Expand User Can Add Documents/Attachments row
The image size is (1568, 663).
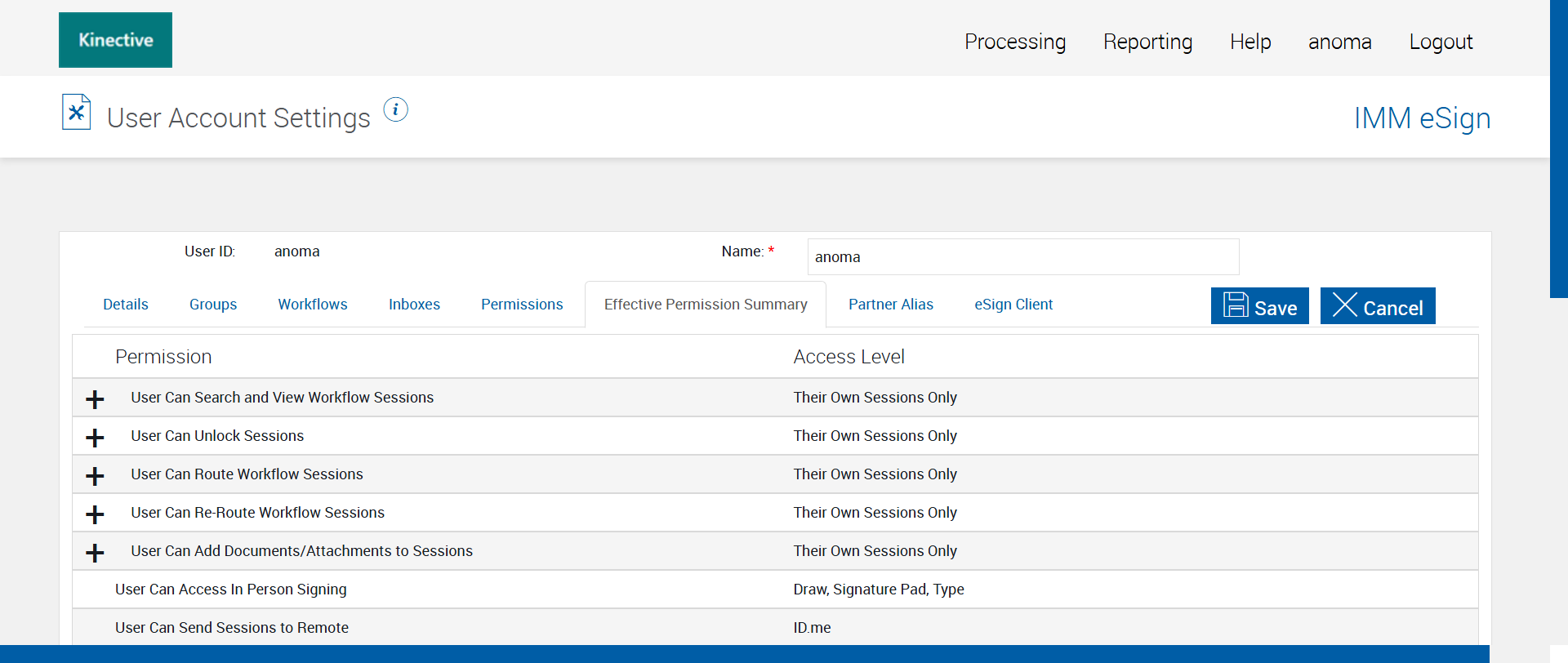tap(95, 553)
